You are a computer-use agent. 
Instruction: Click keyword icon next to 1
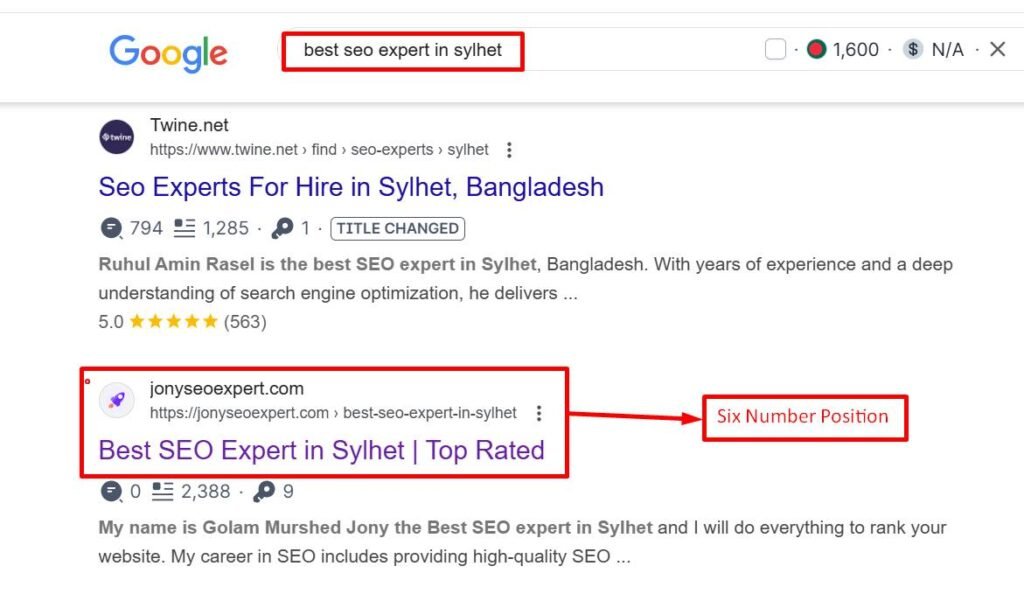pos(282,228)
